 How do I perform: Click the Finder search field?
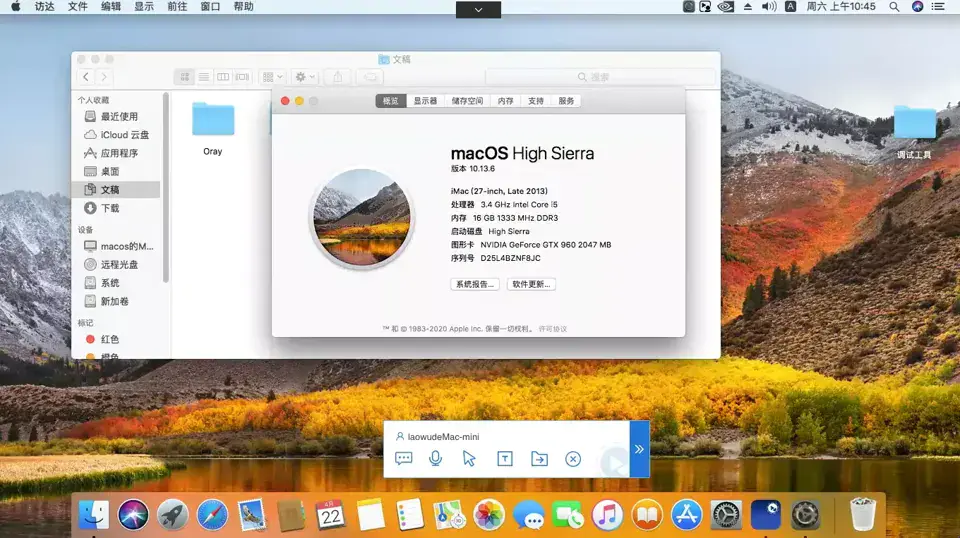600,77
